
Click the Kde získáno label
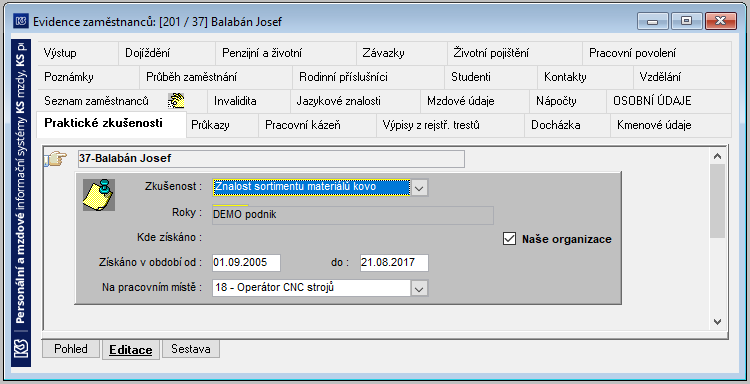169,237
